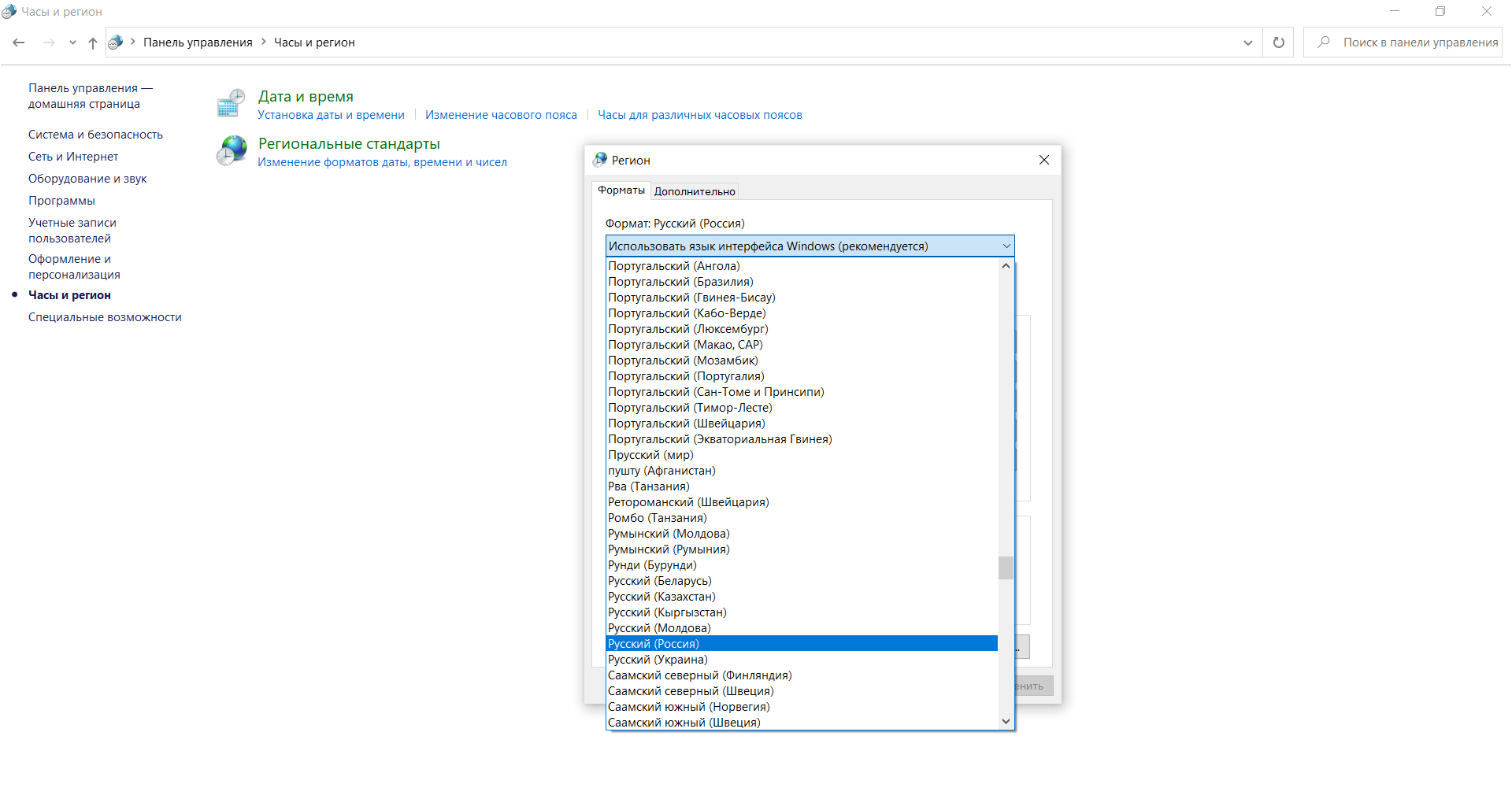This screenshot has height=810, width=1512.
Task: Open 'Часы для различных часовых поясов' link
Action: (699, 115)
